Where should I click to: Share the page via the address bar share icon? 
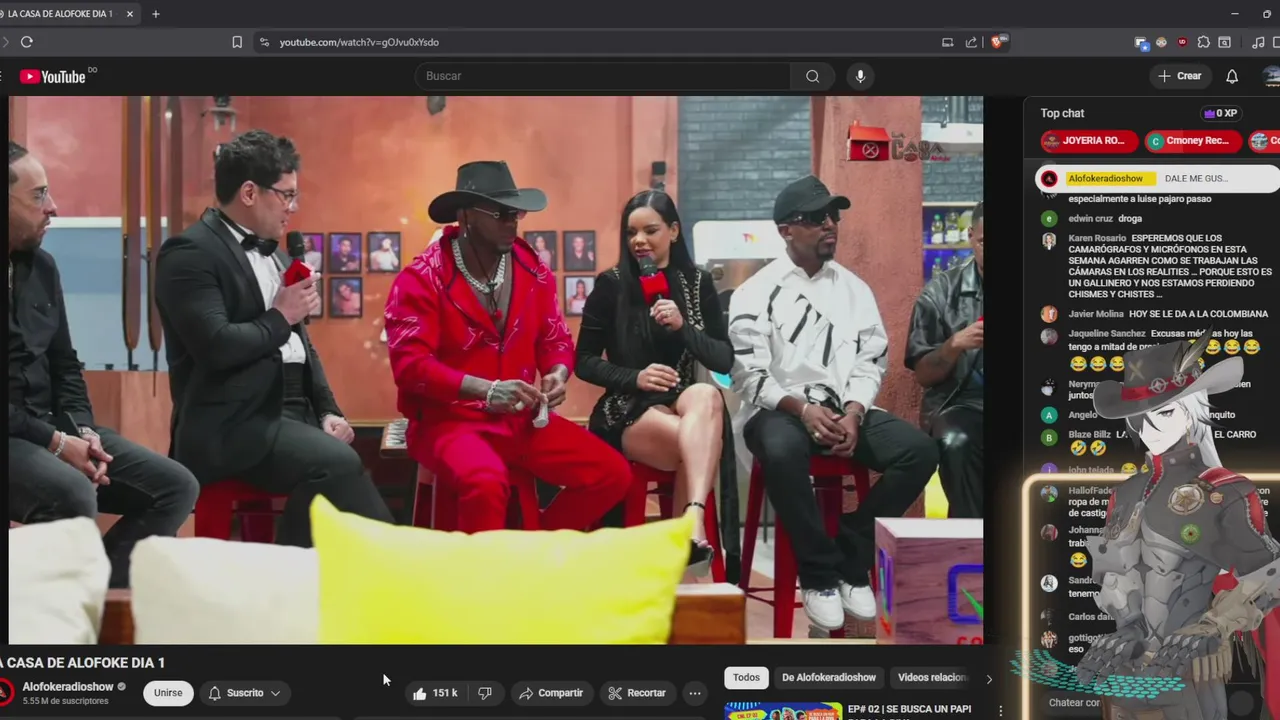971,42
